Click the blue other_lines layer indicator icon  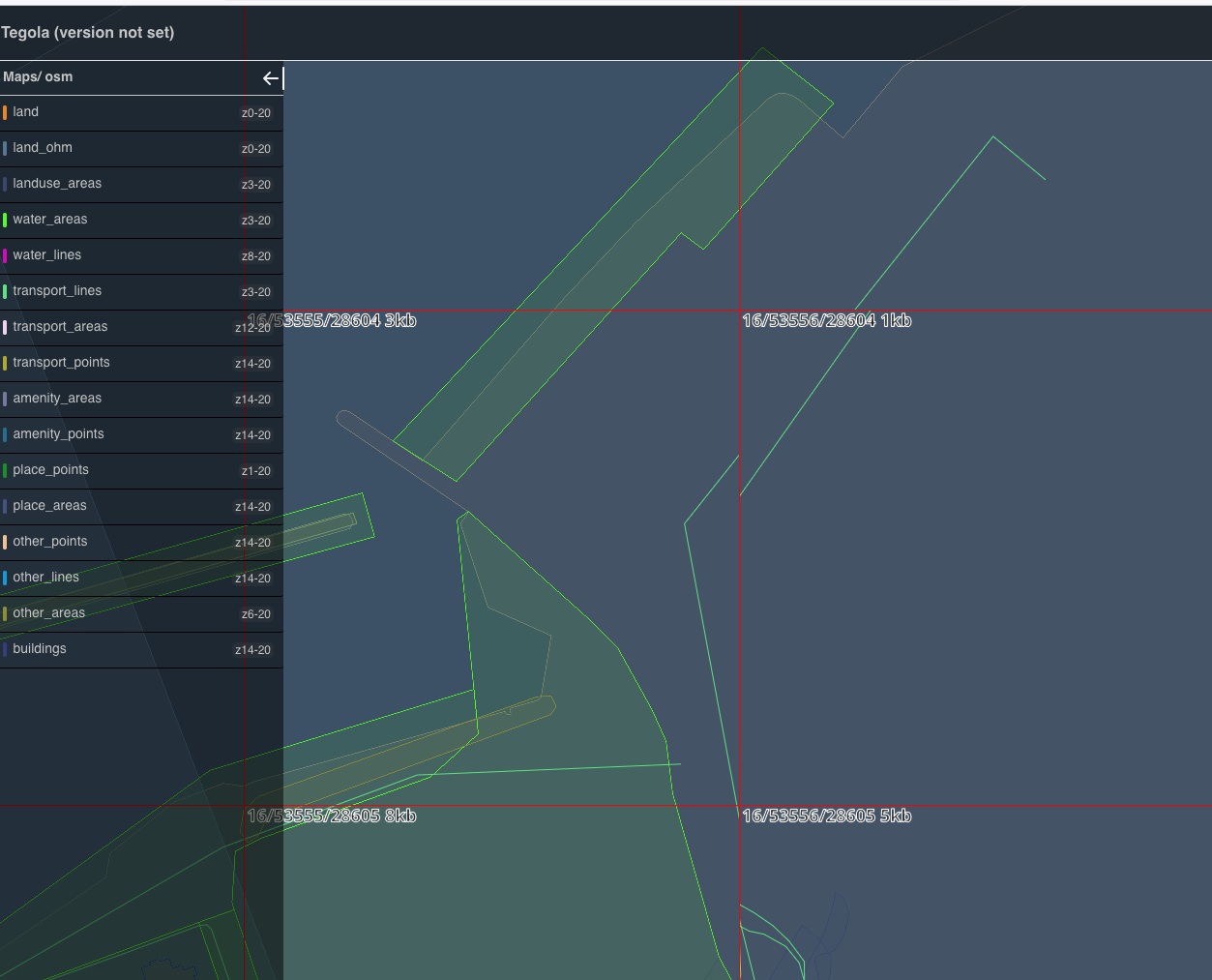pyautogui.click(x=6, y=578)
